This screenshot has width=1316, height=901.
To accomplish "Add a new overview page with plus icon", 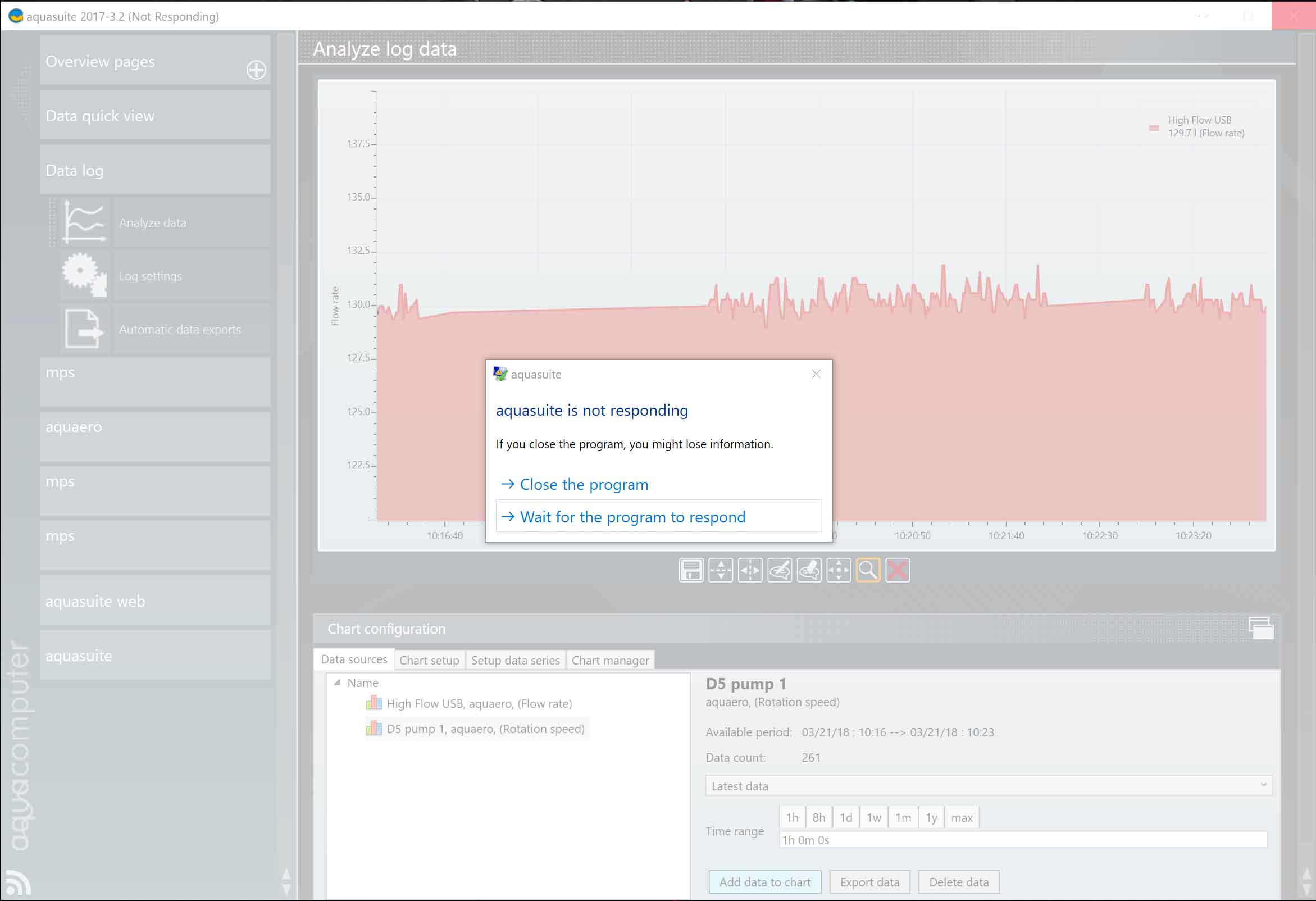I will click(x=256, y=70).
